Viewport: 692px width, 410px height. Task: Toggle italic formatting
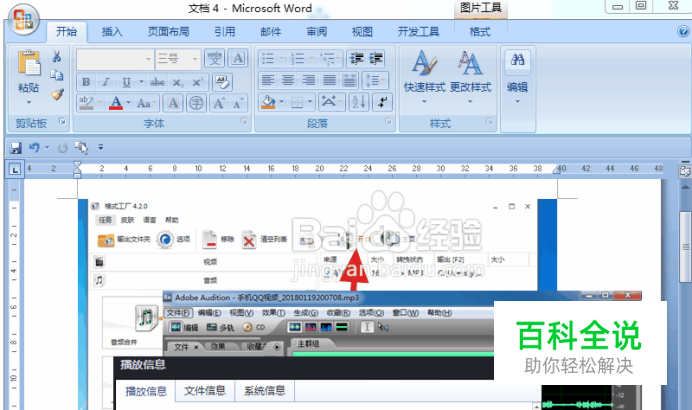pyautogui.click(x=106, y=82)
